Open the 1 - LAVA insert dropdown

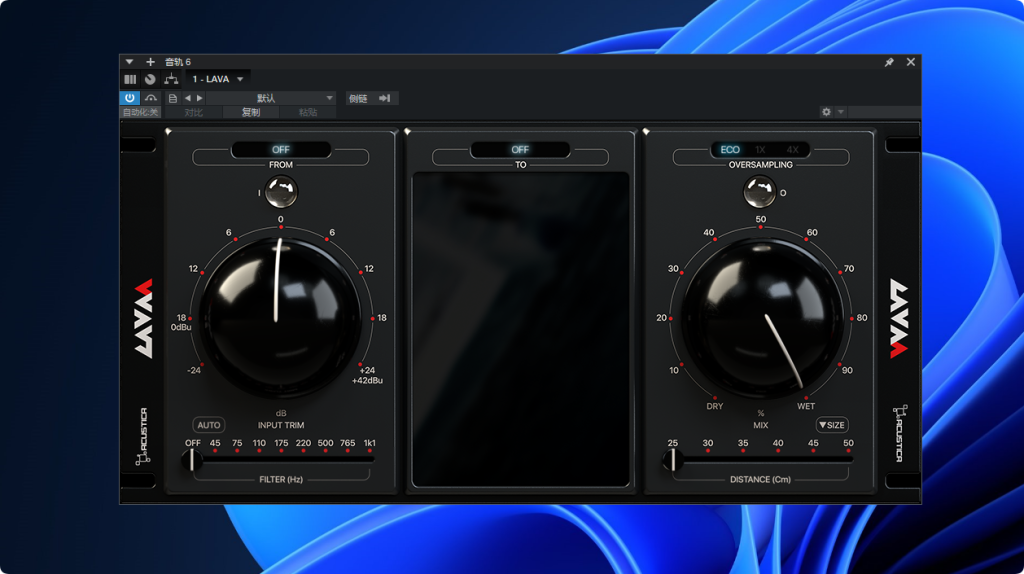tap(218, 79)
